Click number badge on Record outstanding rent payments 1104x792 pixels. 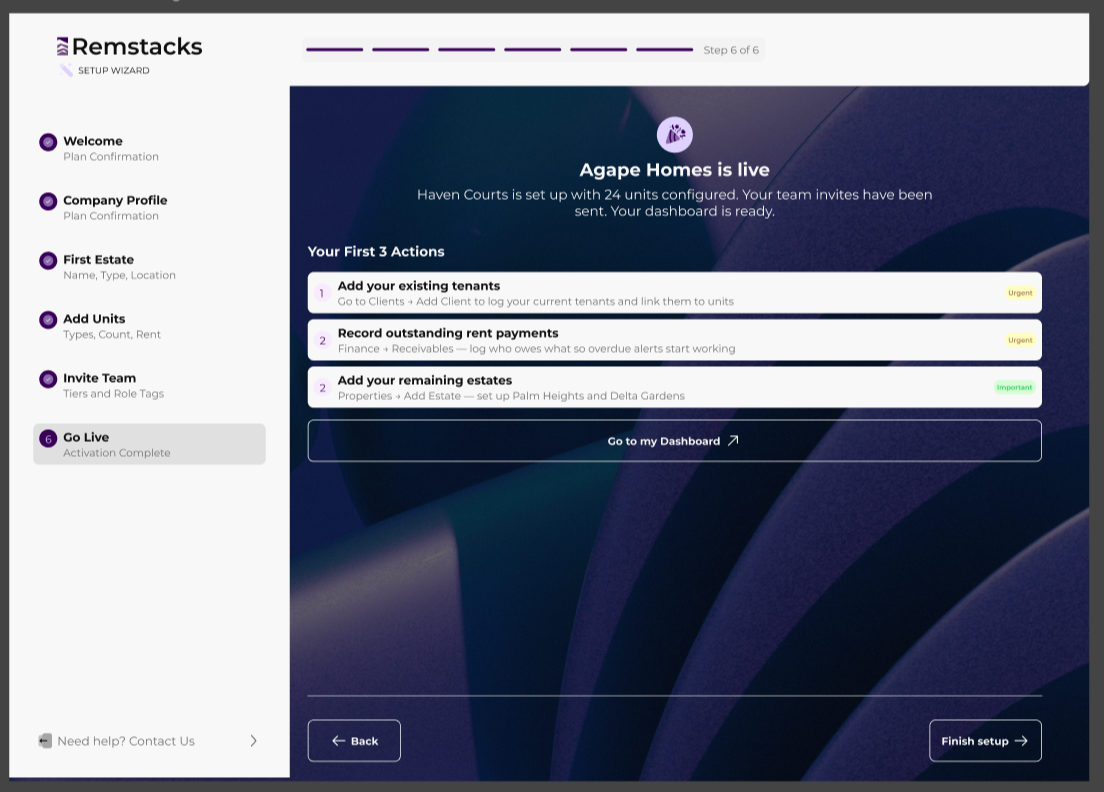coord(322,340)
